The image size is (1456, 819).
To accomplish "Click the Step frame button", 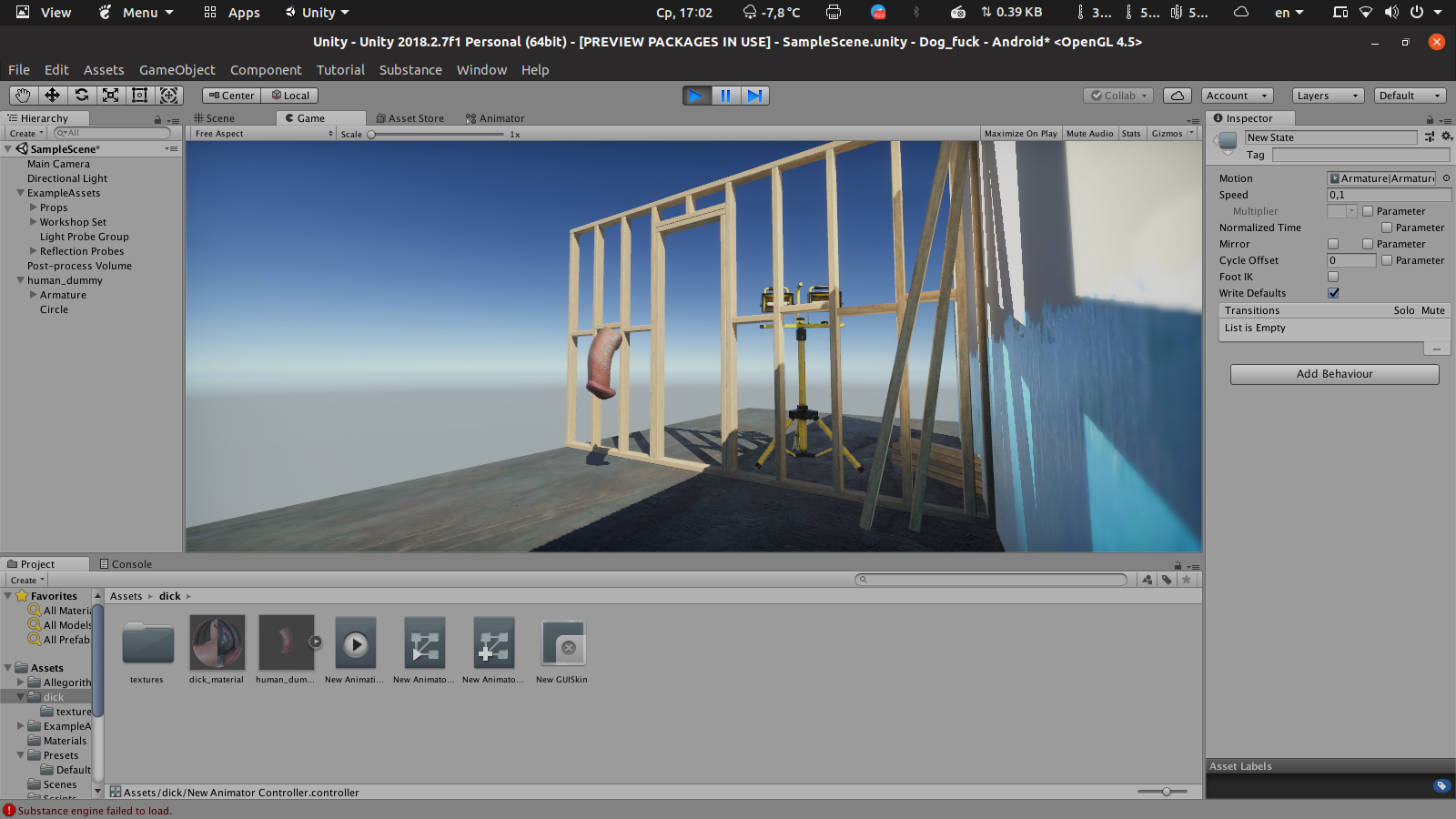I will click(754, 96).
